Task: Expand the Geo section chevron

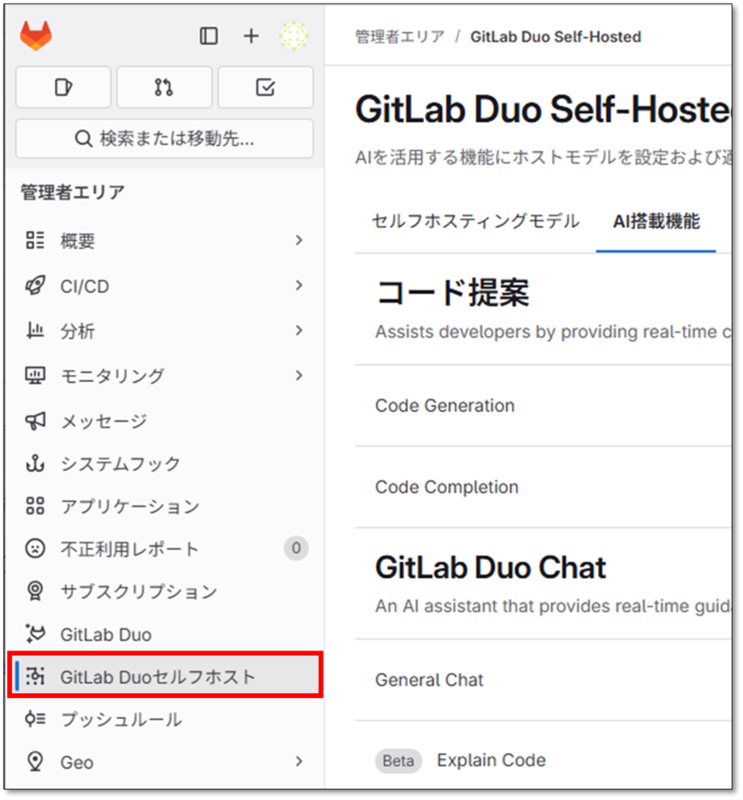Action: point(299,761)
